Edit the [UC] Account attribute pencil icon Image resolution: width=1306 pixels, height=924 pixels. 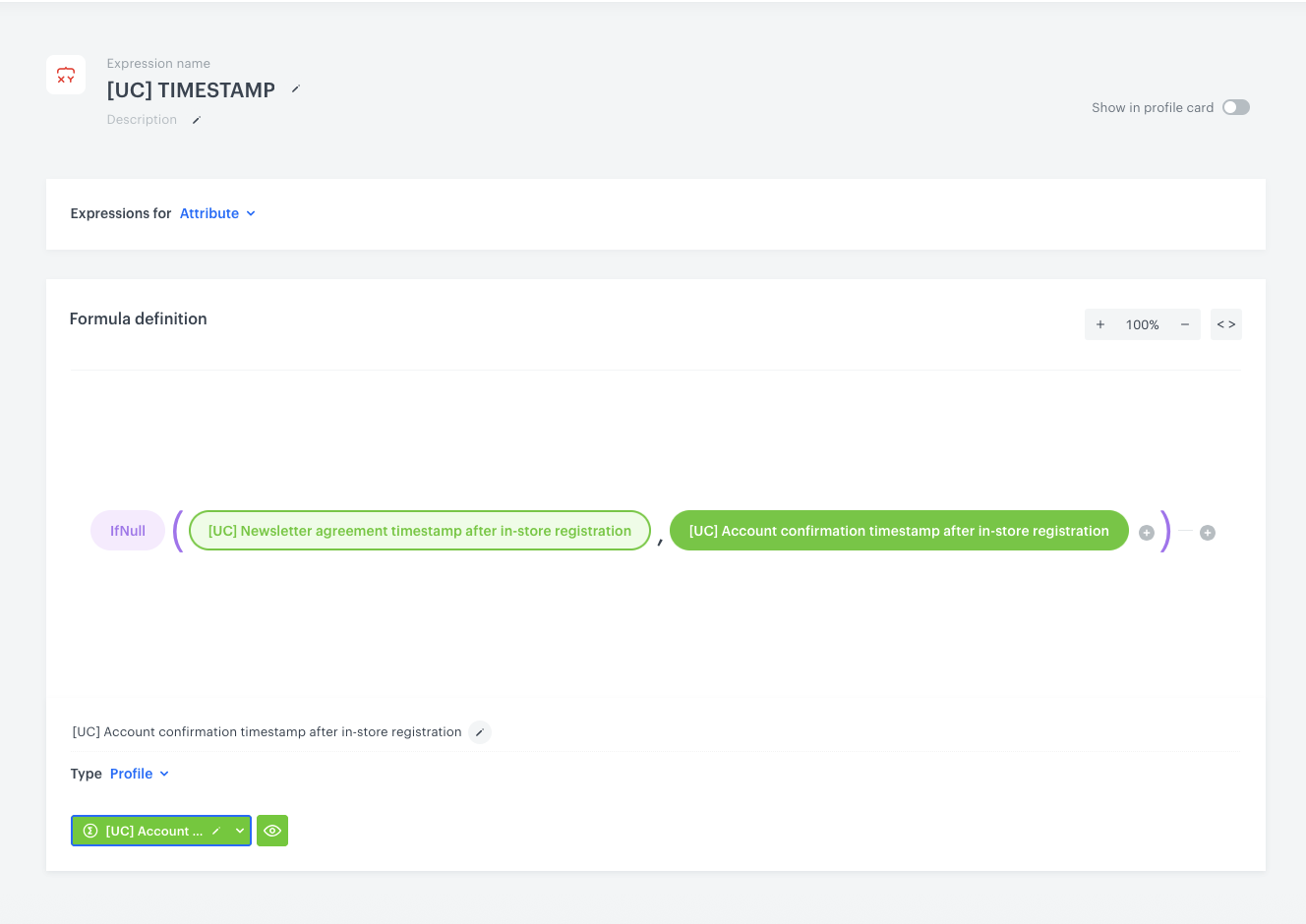[x=216, y=832]
